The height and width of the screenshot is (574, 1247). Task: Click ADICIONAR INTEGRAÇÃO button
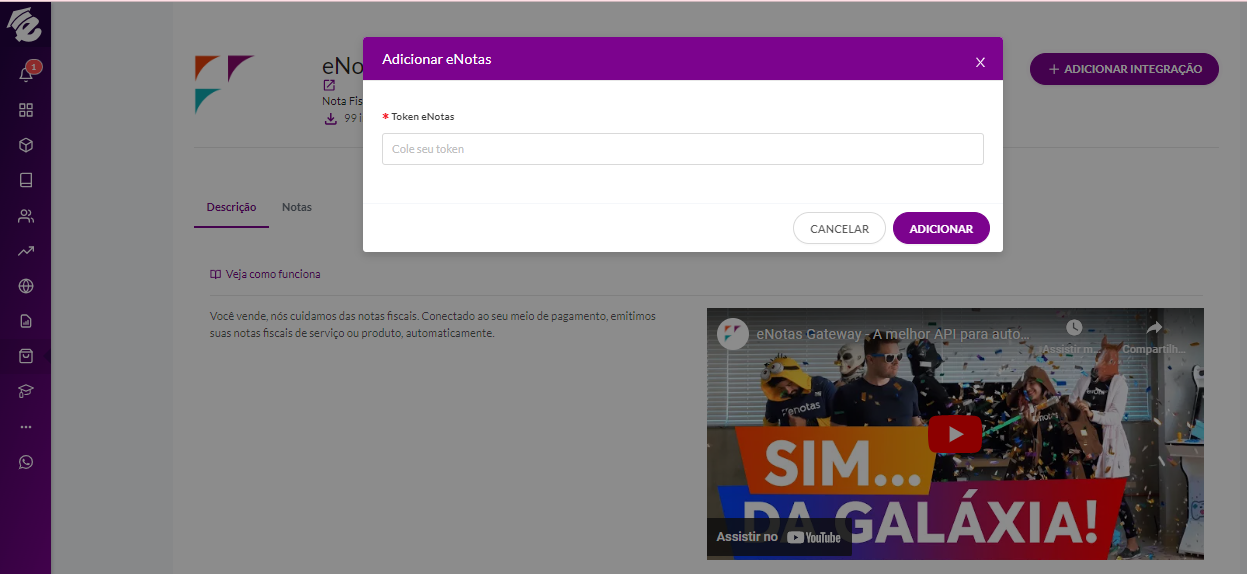pyautogui.click(x=1124, y=69)
